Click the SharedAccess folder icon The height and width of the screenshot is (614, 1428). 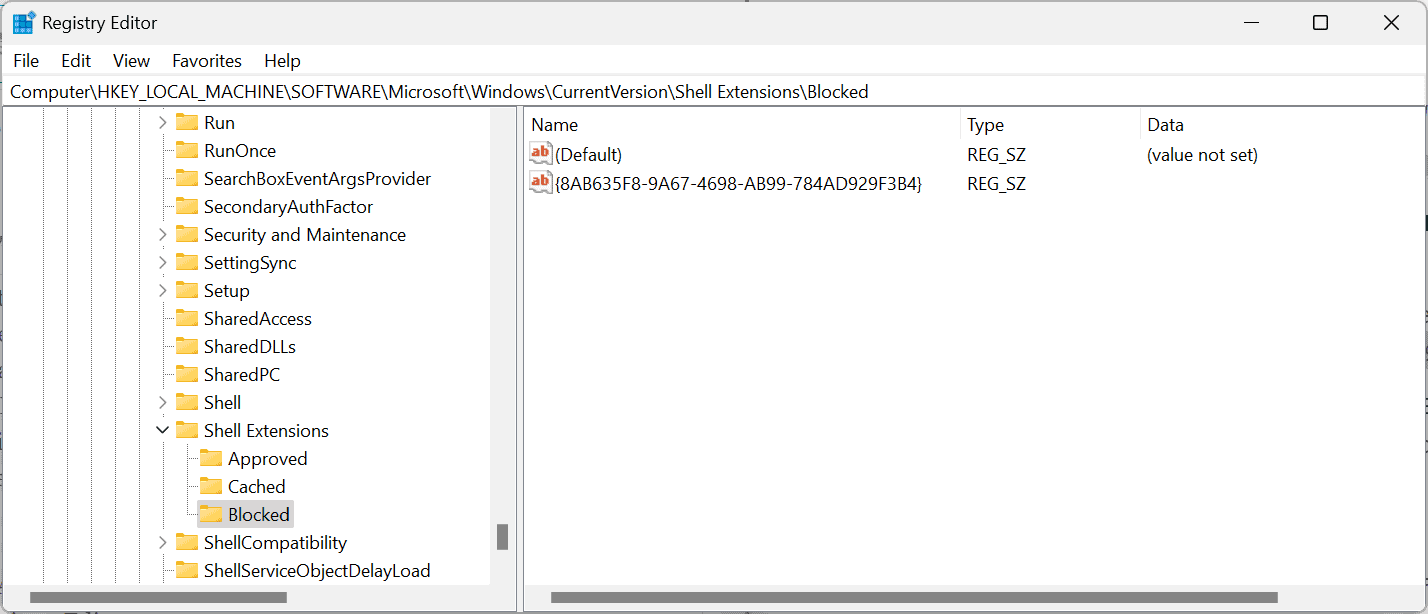pyautogui.click(x=187, y=318)
